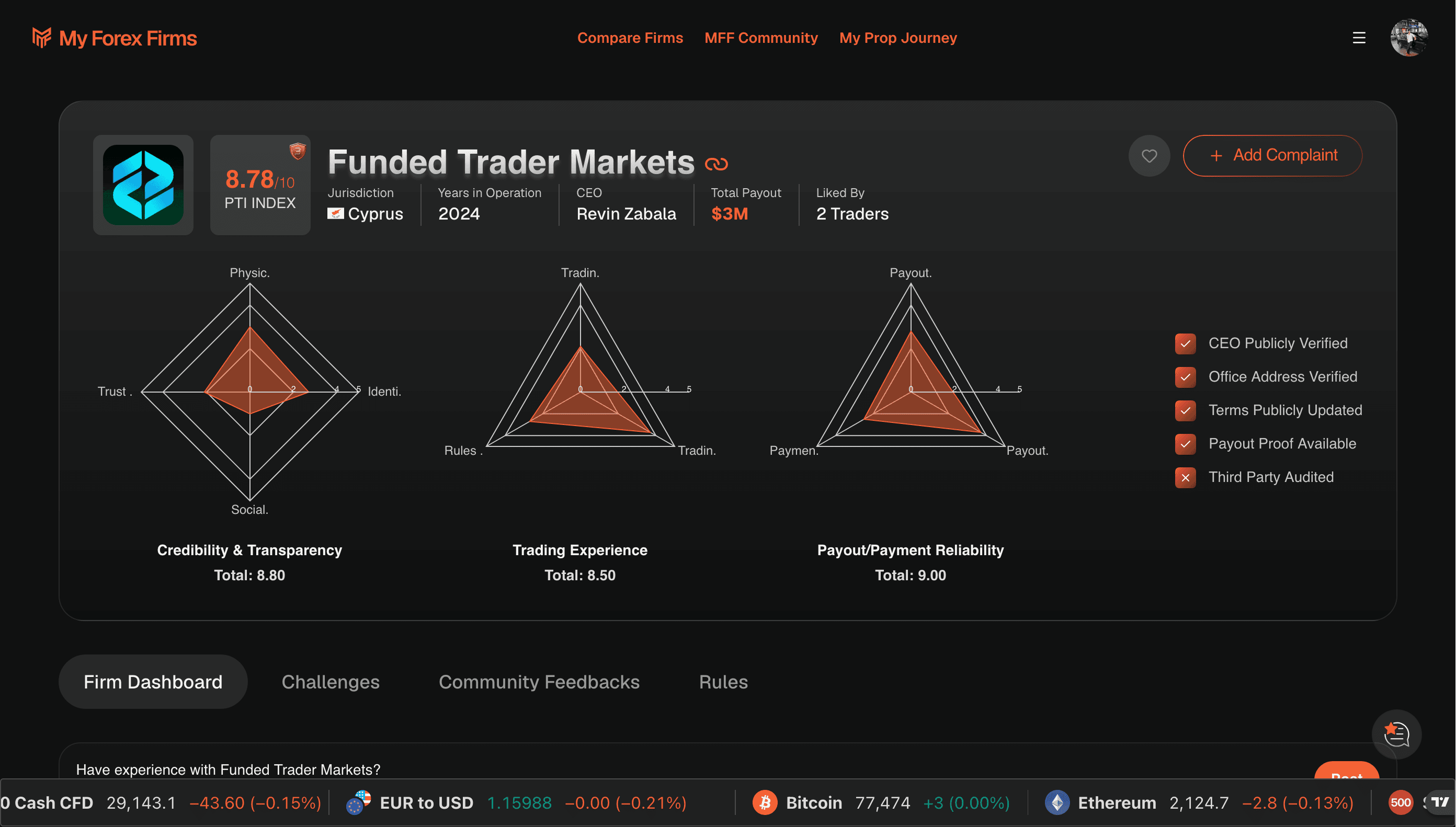The height and width of the screenshot is (827, 1456).
Task: Click the $3M total payout value
Action: click(x=730, y=214)
